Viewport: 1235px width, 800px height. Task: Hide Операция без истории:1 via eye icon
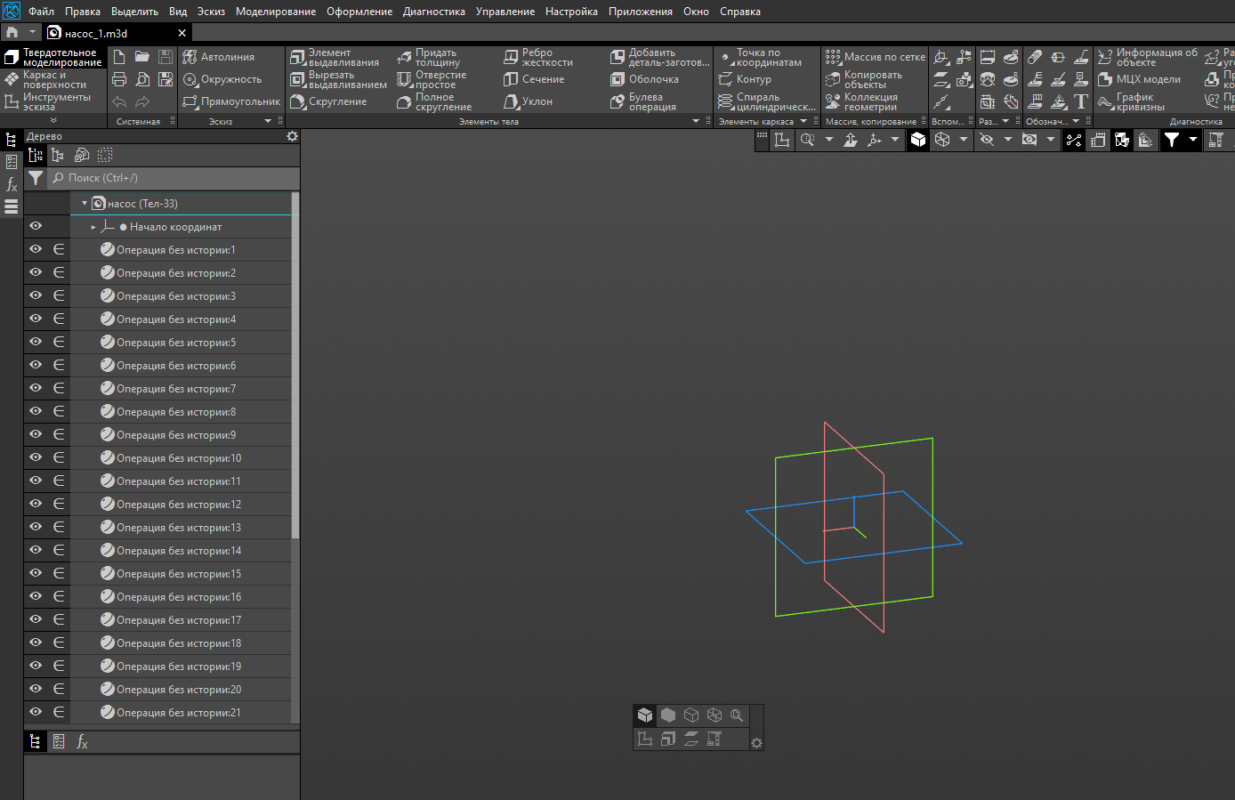[35, 249]
